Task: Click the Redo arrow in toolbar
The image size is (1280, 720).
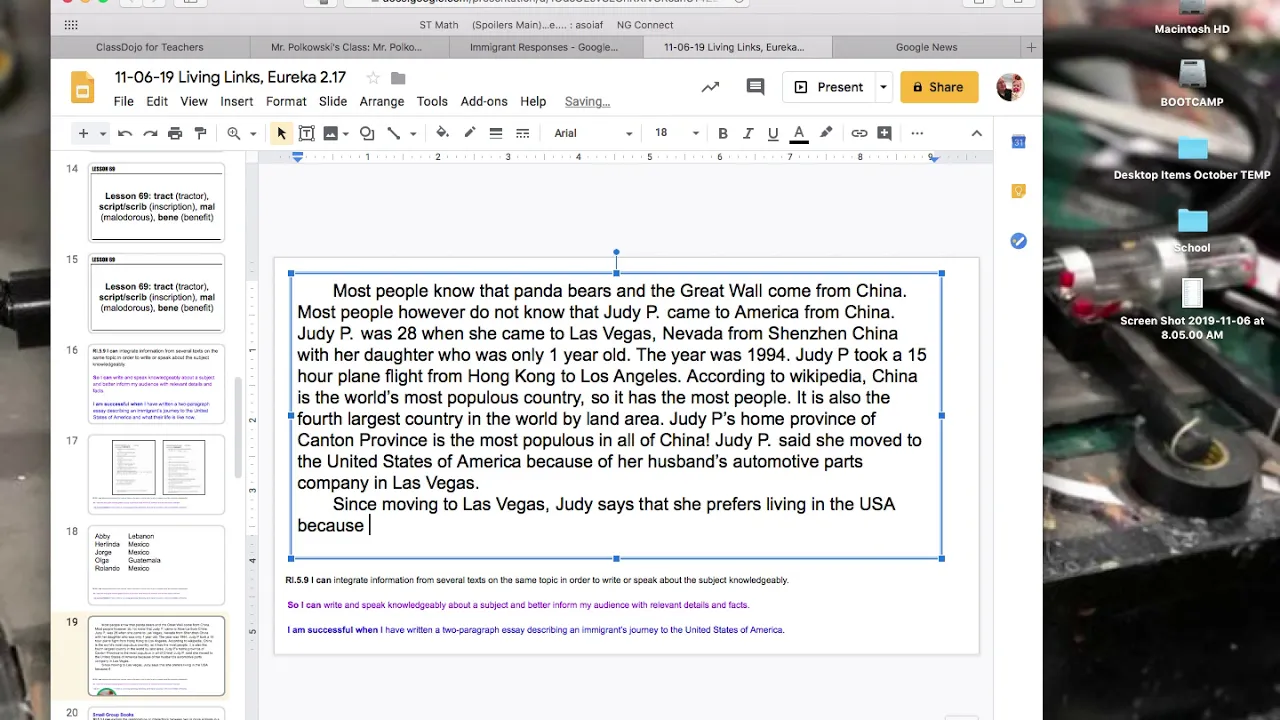Action: click(150, 133)
